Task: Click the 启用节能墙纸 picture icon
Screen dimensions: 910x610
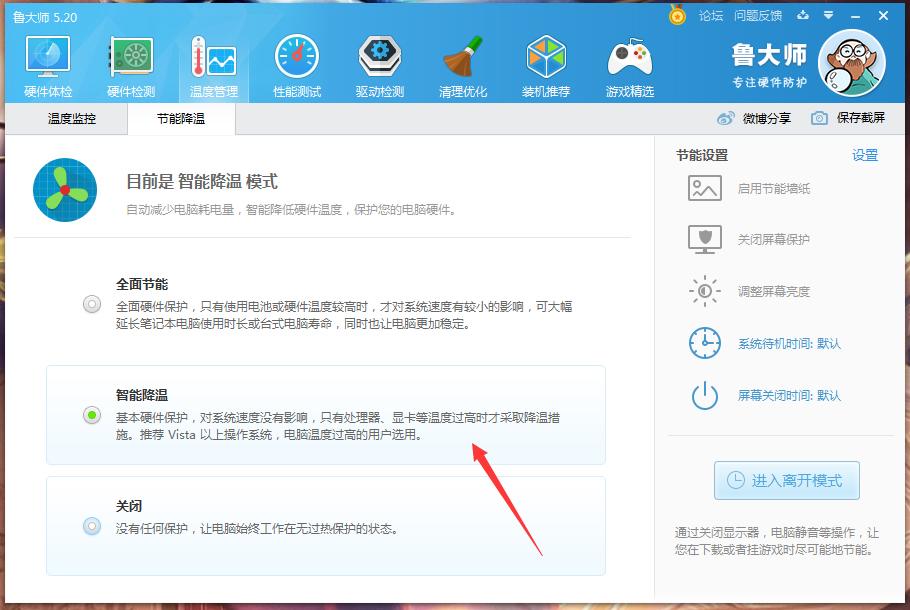Action: [705, 188]
